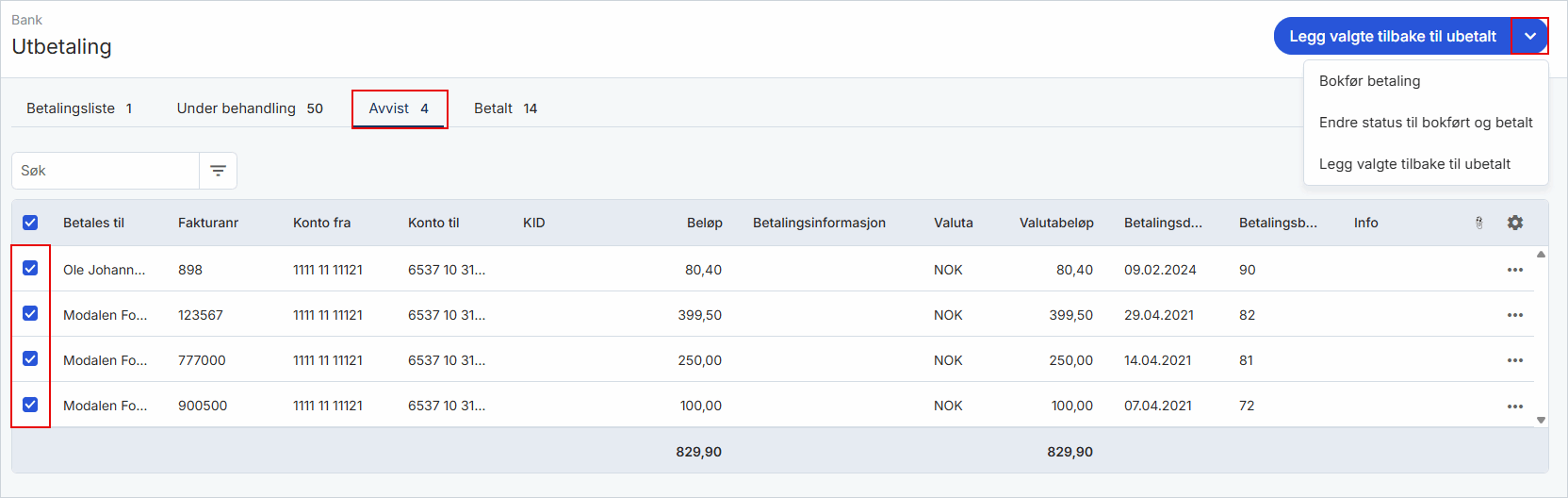Focus the Søk search field
Screen dimensions: 1568x498
point(106,171)
